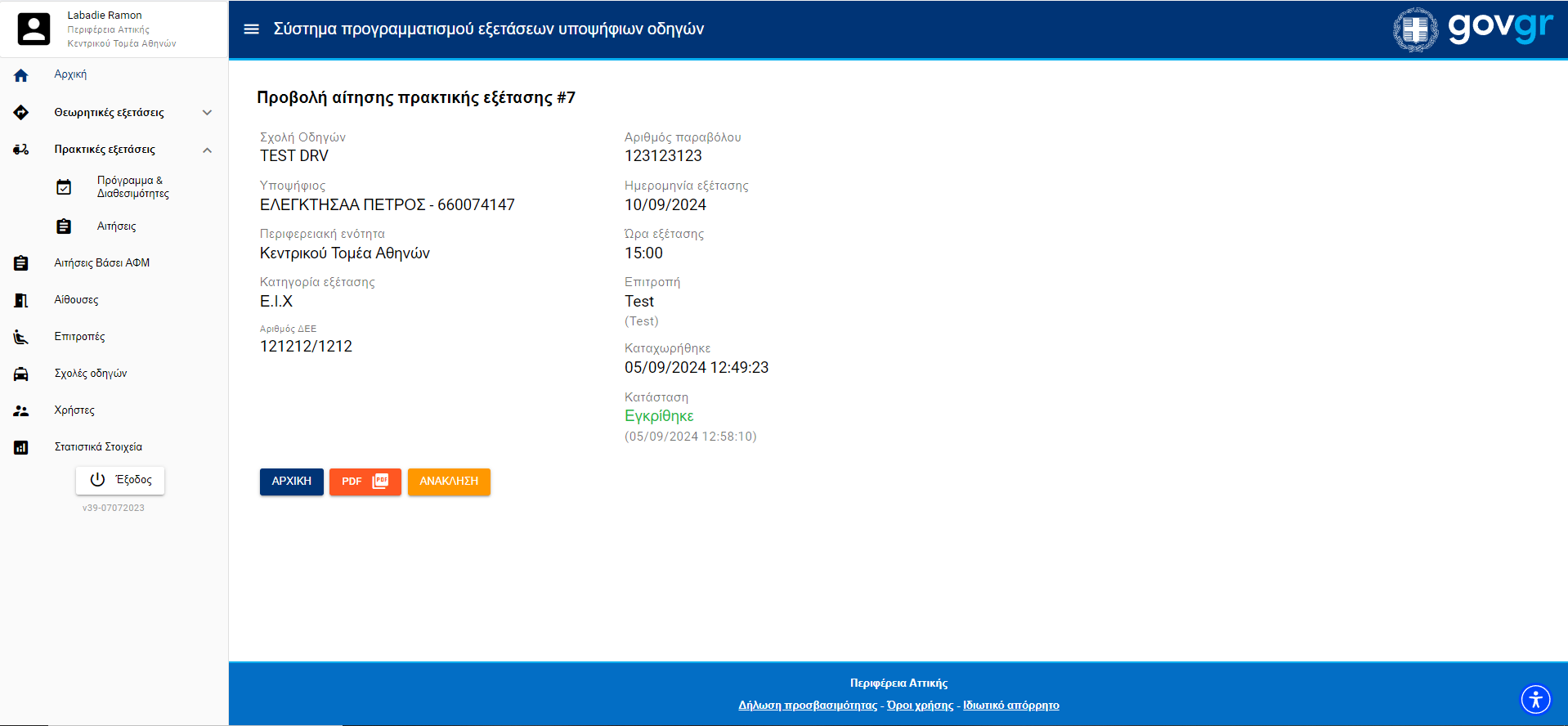
Task: Go to Επιτροπές in the sidebar
Action: click(x=79, y=337)
